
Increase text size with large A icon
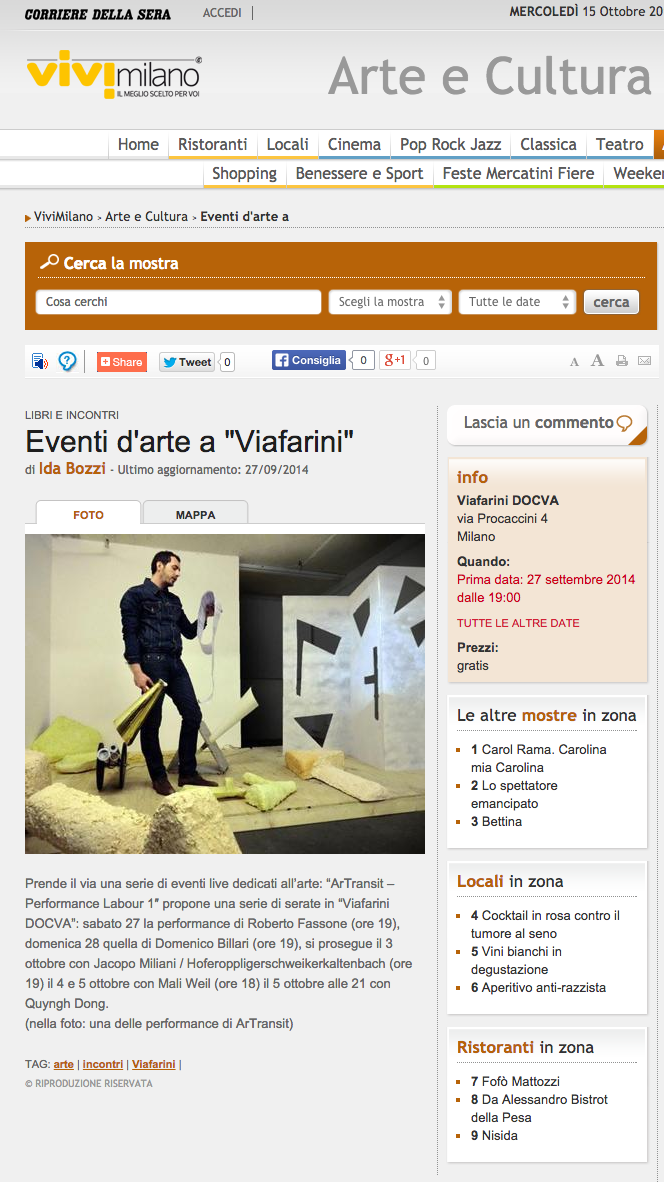597,360
